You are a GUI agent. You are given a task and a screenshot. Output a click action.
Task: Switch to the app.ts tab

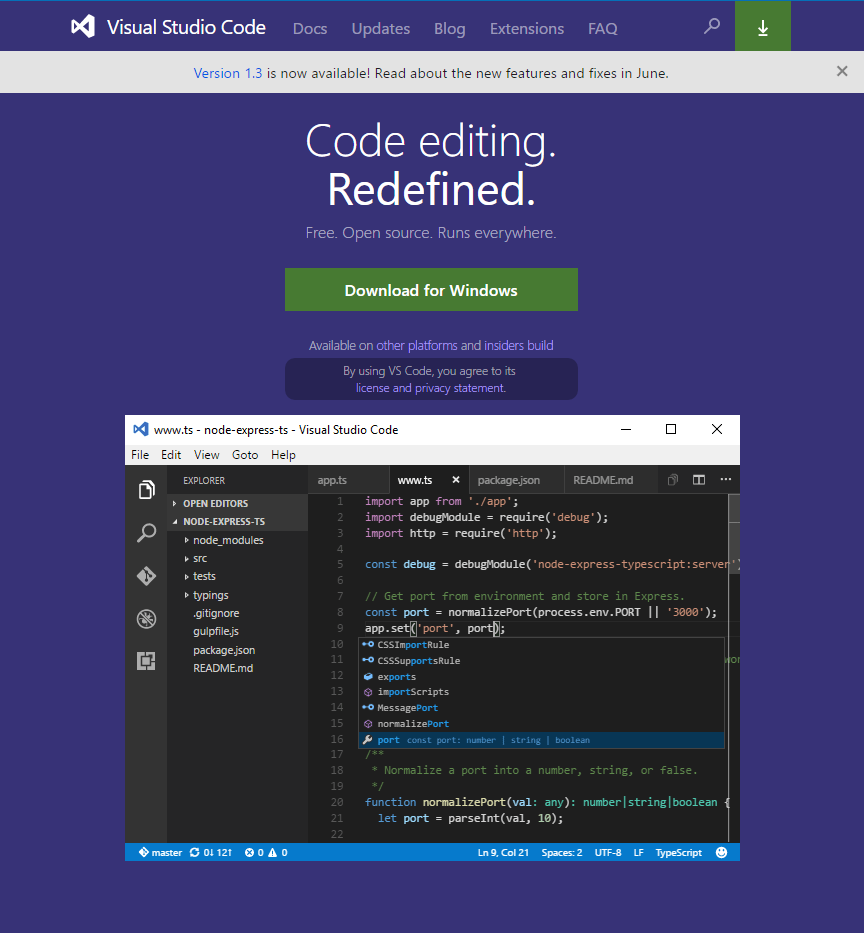pos(349,480)
